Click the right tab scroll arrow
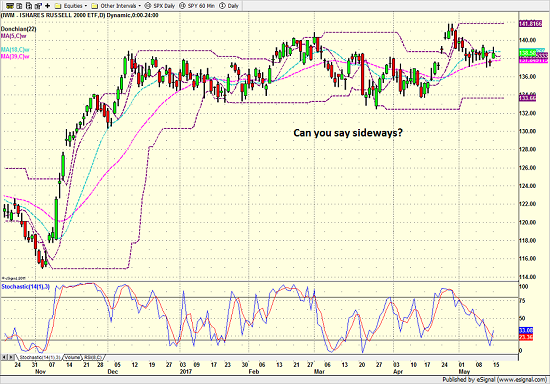Image resolution: width=550 pixels, height=384 pixels. 11,357
